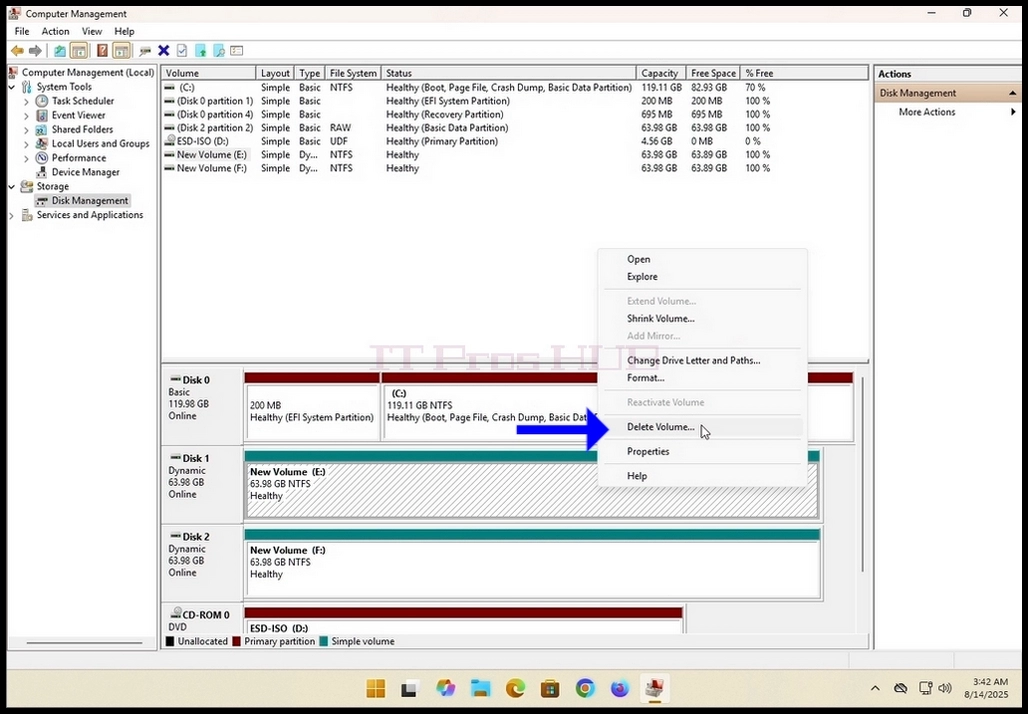1028x714 pixels.
Task: Expand the Event Viewer node arrow
Action: point(26,115)
